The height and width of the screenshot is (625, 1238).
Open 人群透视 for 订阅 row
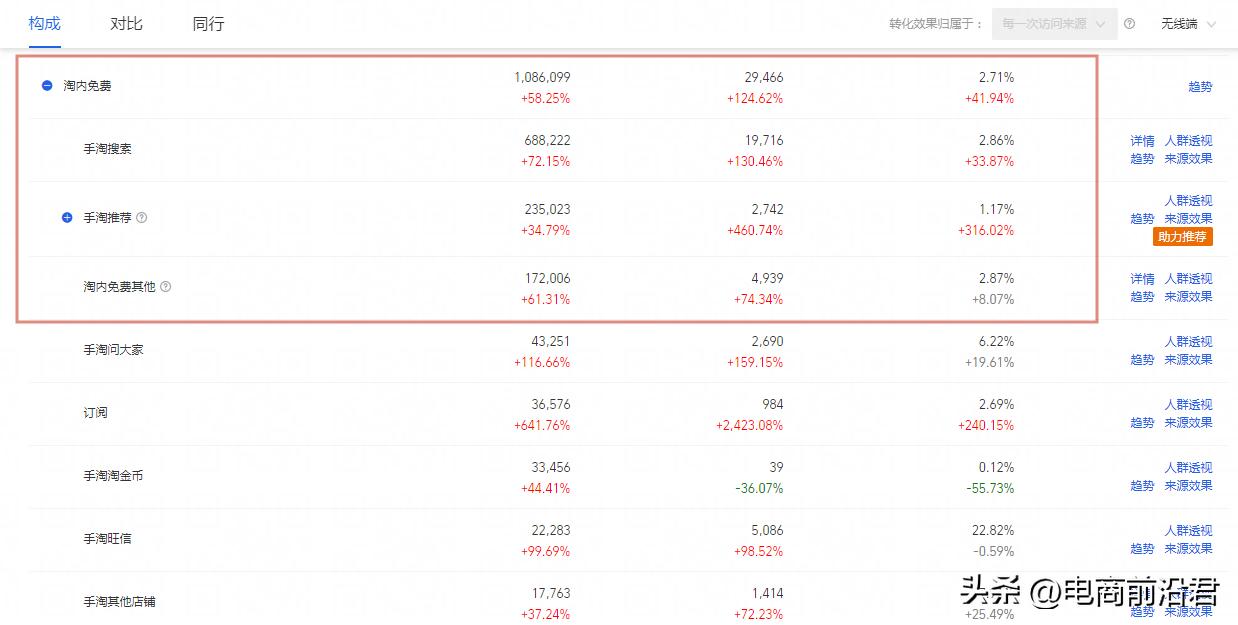click(x=1188, y=405)
